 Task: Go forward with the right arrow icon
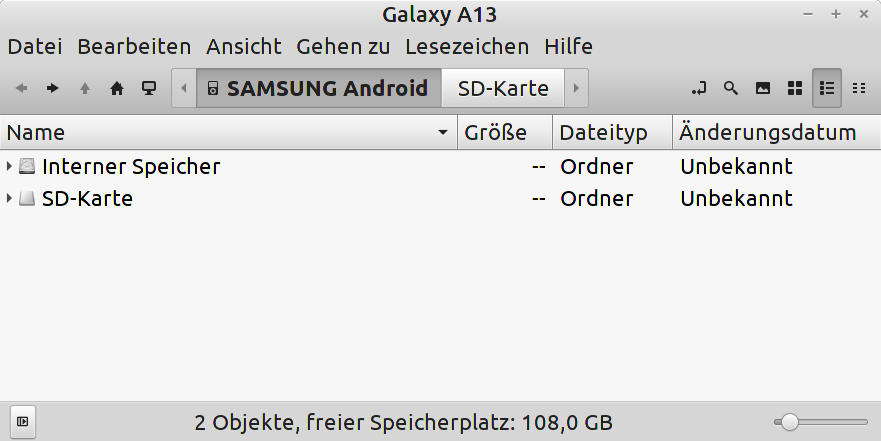tap(53, 88)
